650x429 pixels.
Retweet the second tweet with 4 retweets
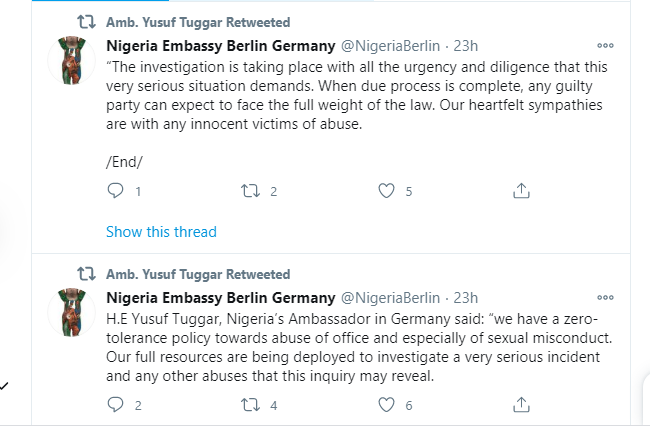250,405
